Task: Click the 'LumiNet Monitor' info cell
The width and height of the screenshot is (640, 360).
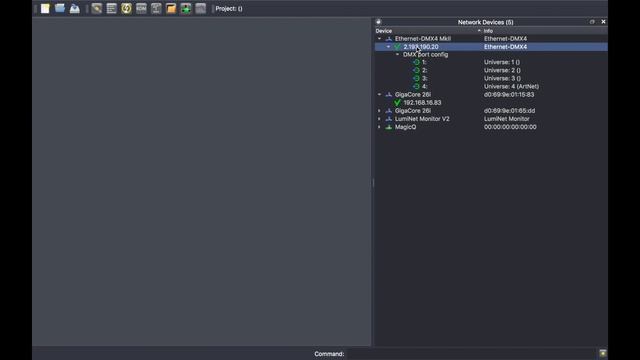Action: [507, 119]
